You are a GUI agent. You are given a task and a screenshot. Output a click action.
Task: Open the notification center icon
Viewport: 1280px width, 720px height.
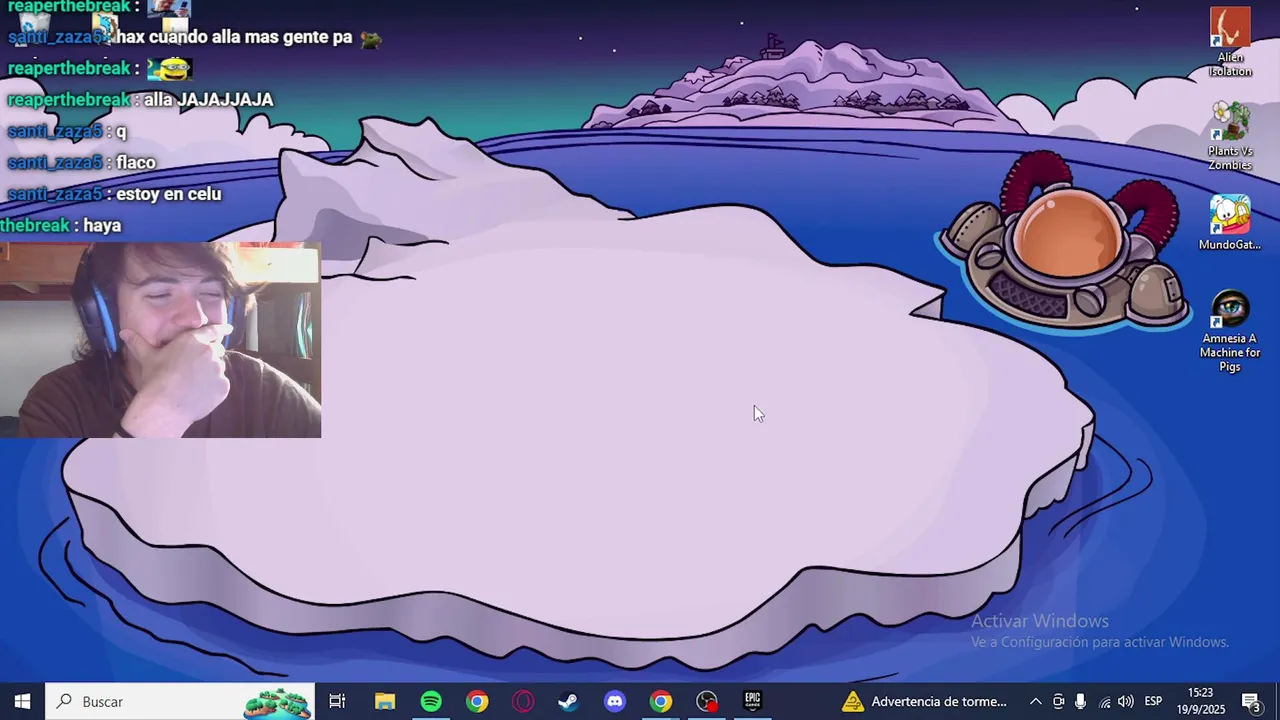click(1251, 701)
